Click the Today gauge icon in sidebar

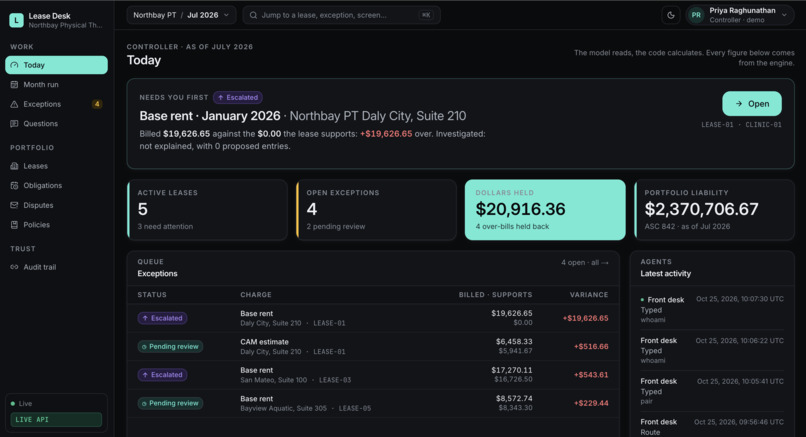14,65
